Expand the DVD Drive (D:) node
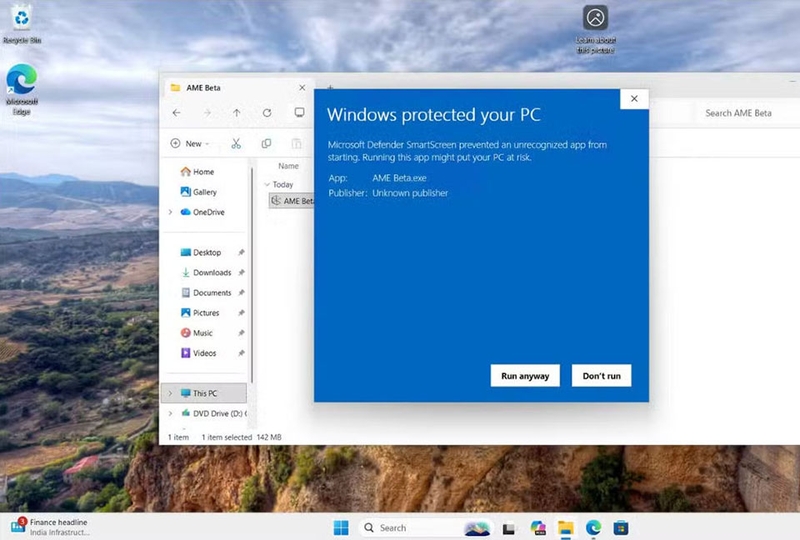The height and width of the screenshot is (540, 800). (x=170, y=413)
